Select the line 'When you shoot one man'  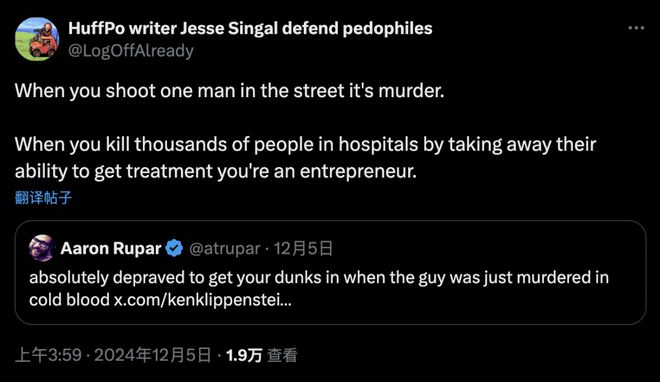point(229,90)
